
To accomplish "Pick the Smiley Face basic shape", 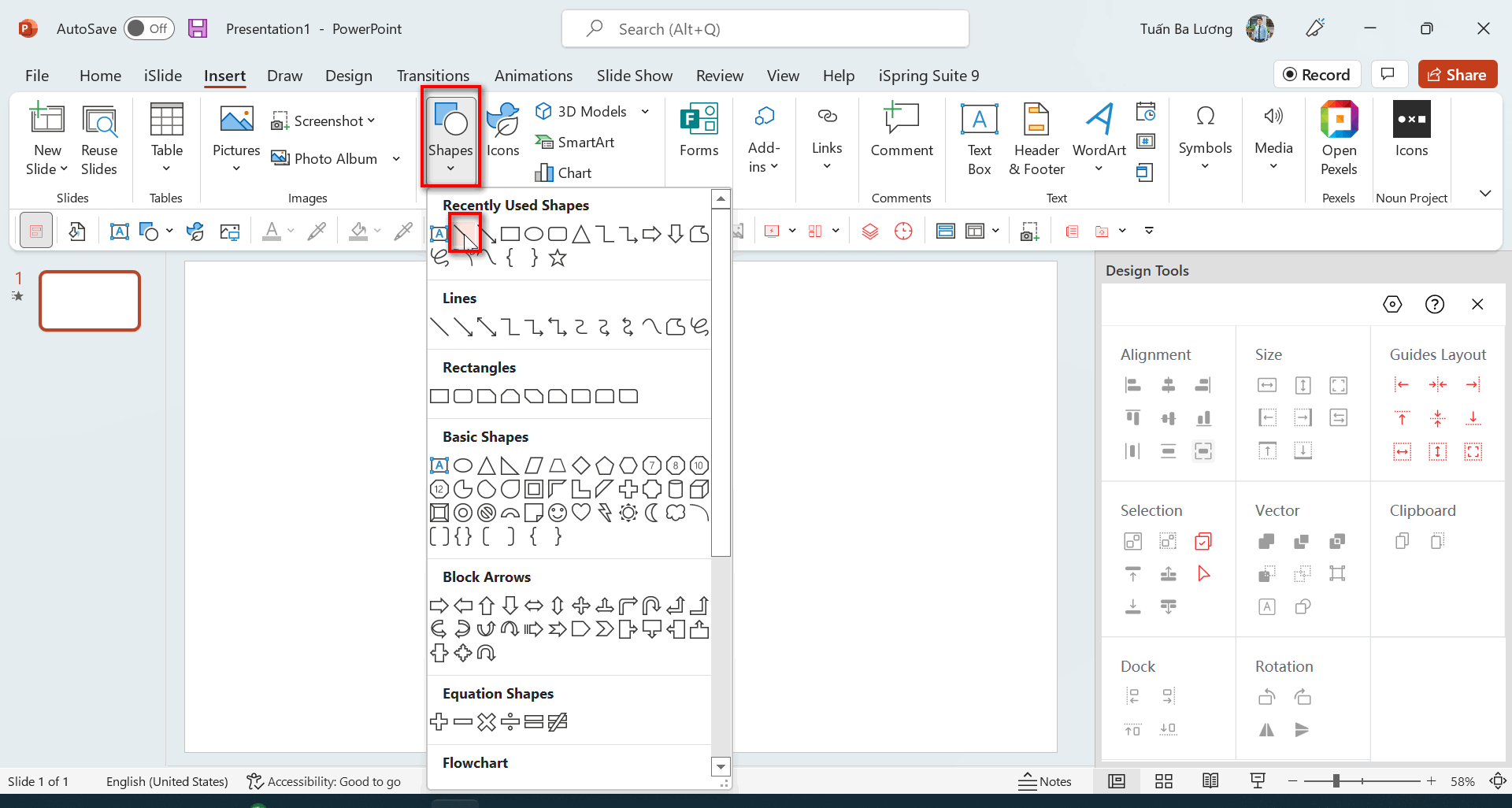I will pyautogui.click(x=558, y=513).
